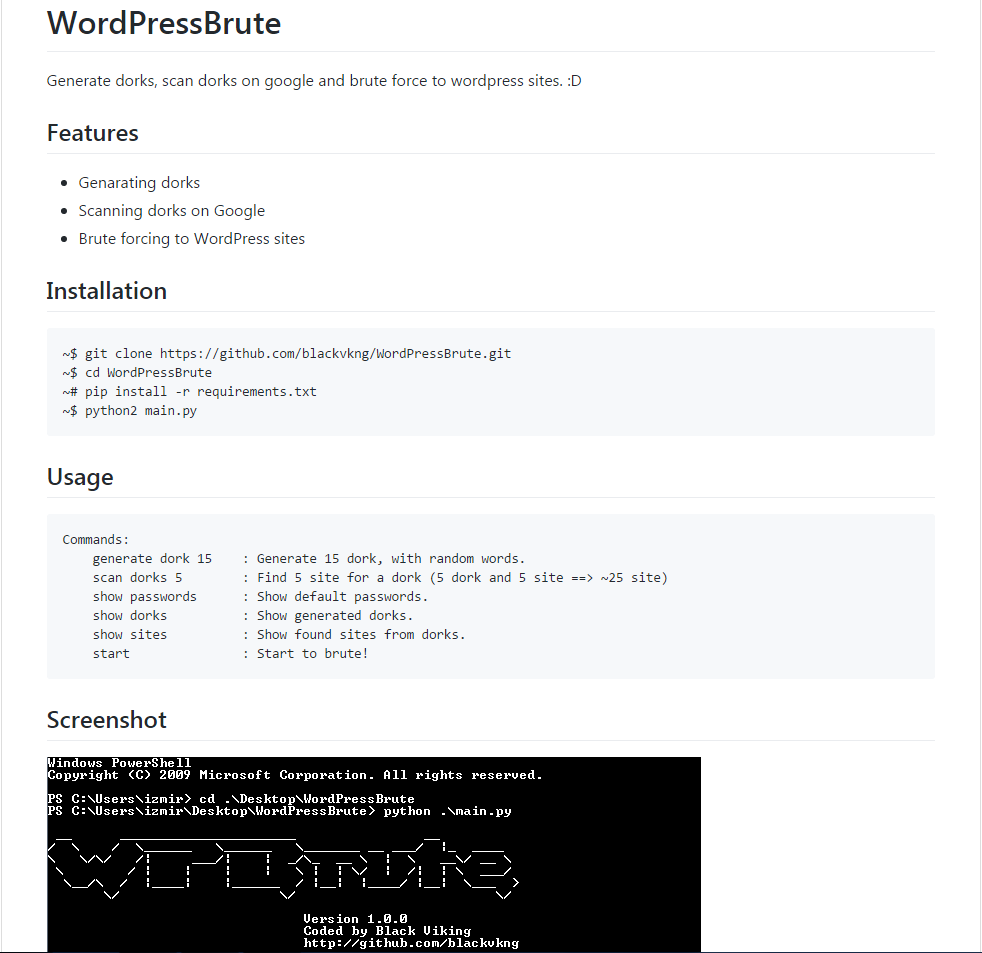Click the 'Commands:' label in the usage block
The height and width of the screenshot is (953, 982).
point(95,540)
